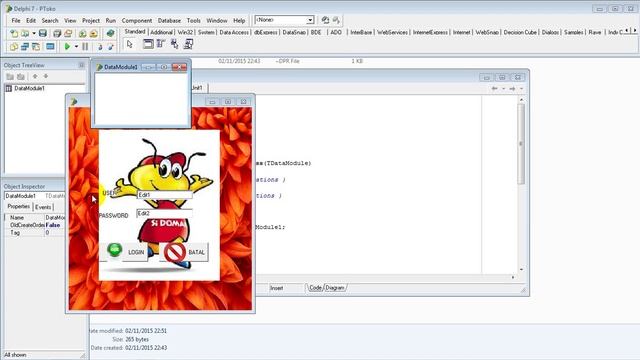Image resolution: width=640 pixels, height=360 pixels.
Task: Click the Open Project toolbar icon
Action: (x=68, y=33)
